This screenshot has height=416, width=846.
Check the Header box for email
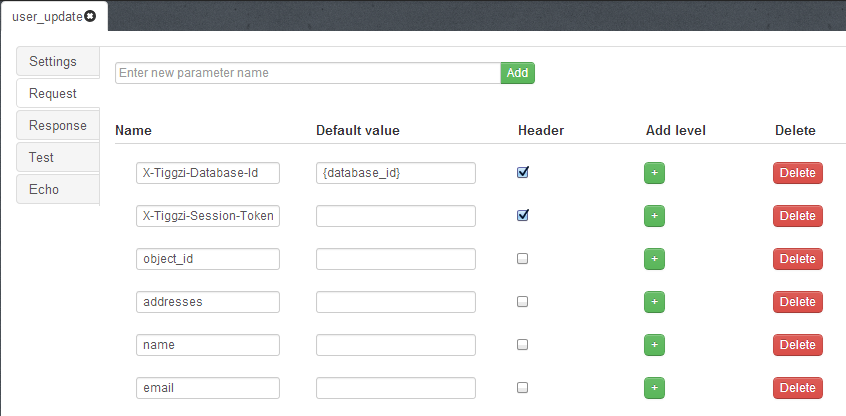(522, 387)
